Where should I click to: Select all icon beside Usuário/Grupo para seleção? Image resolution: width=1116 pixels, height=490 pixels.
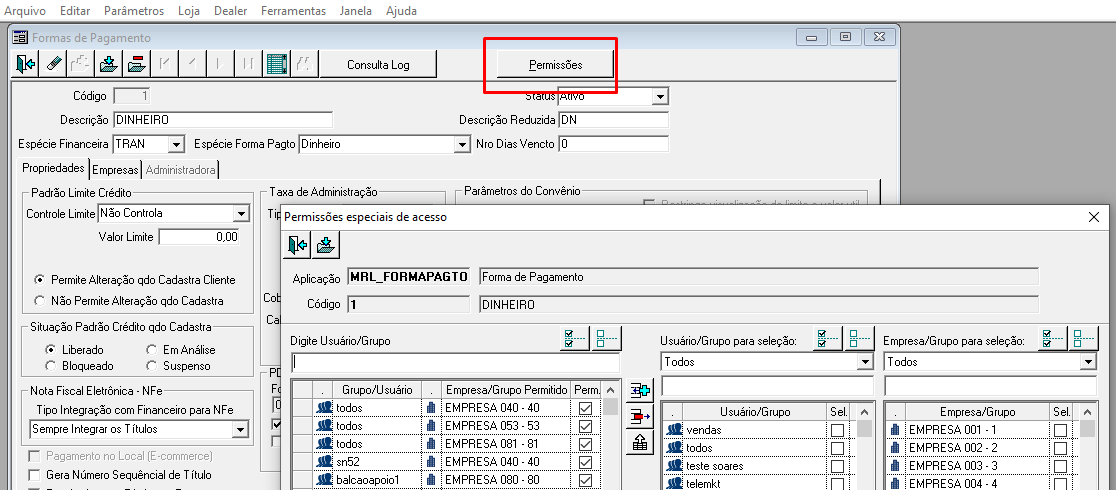pyautogui.click(x=828, y=338)
